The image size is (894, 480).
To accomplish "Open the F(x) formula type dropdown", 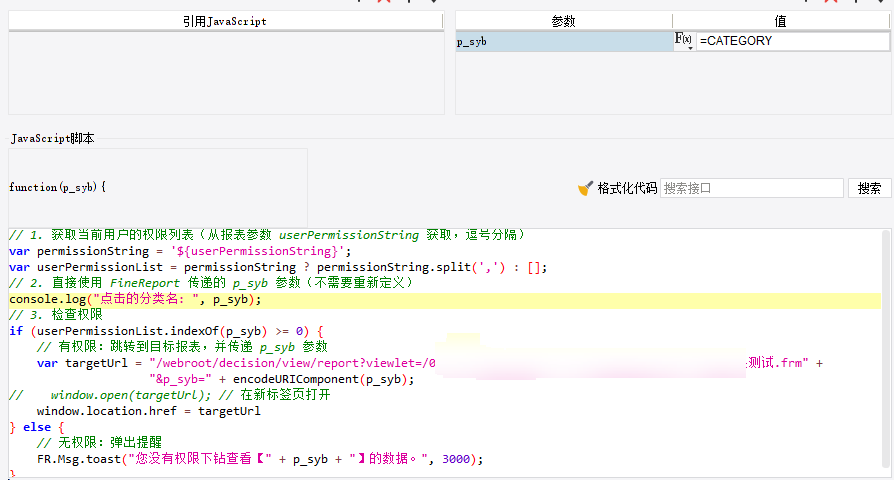I will pyautogui.click(x=684, y=40).
